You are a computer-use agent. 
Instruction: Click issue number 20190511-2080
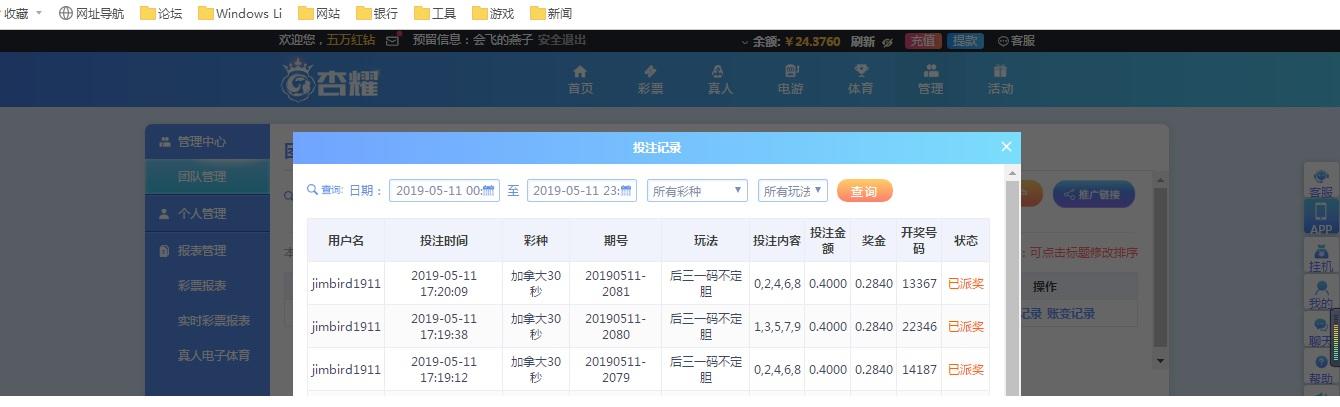(x=616, y=326)
